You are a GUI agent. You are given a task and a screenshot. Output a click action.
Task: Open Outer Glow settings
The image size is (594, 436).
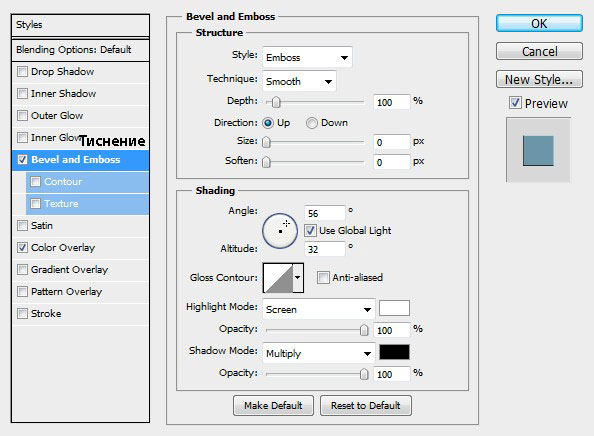point(57,116)
